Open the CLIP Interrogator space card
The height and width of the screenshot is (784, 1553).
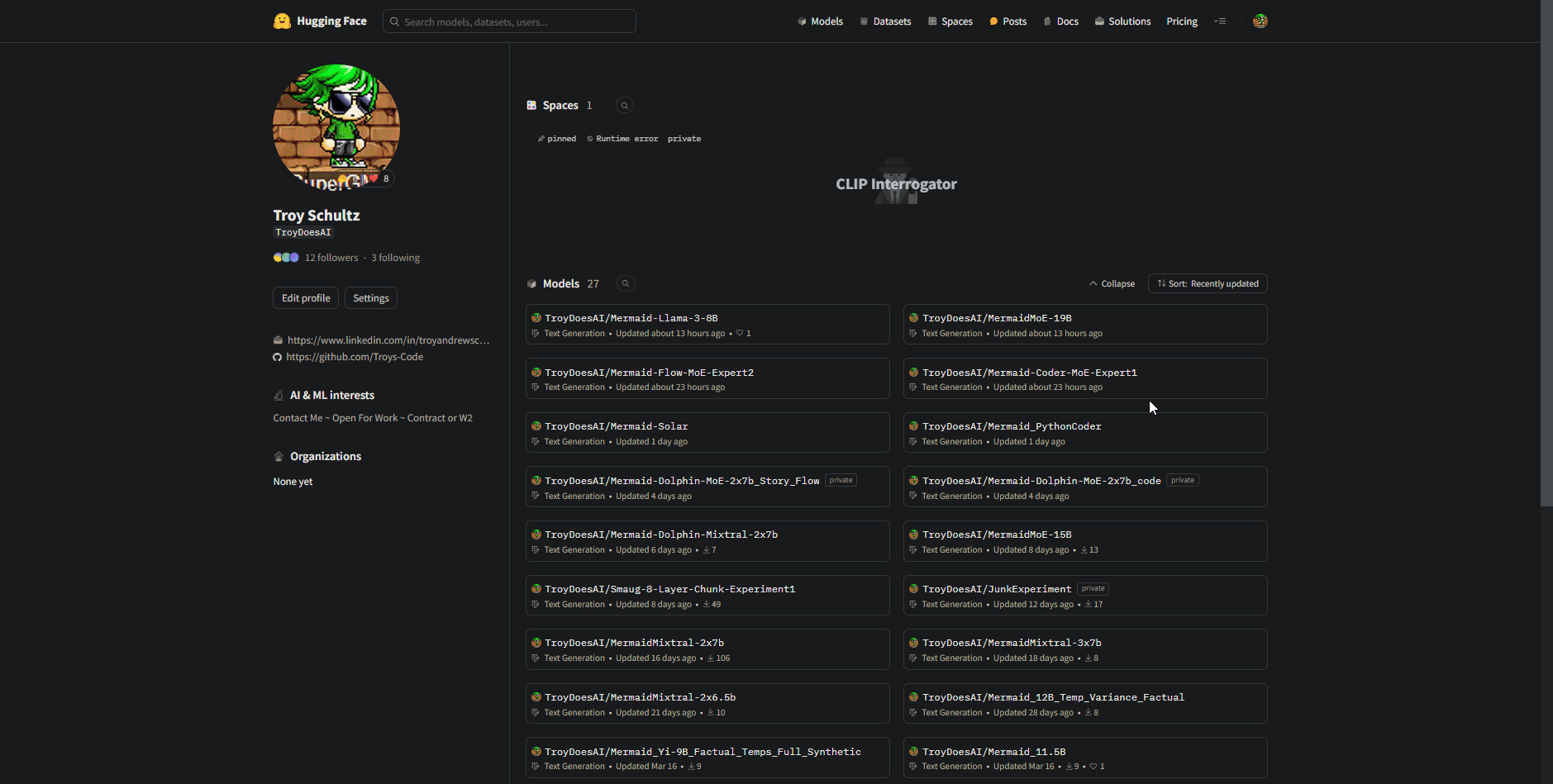click(x=896, y=183)
